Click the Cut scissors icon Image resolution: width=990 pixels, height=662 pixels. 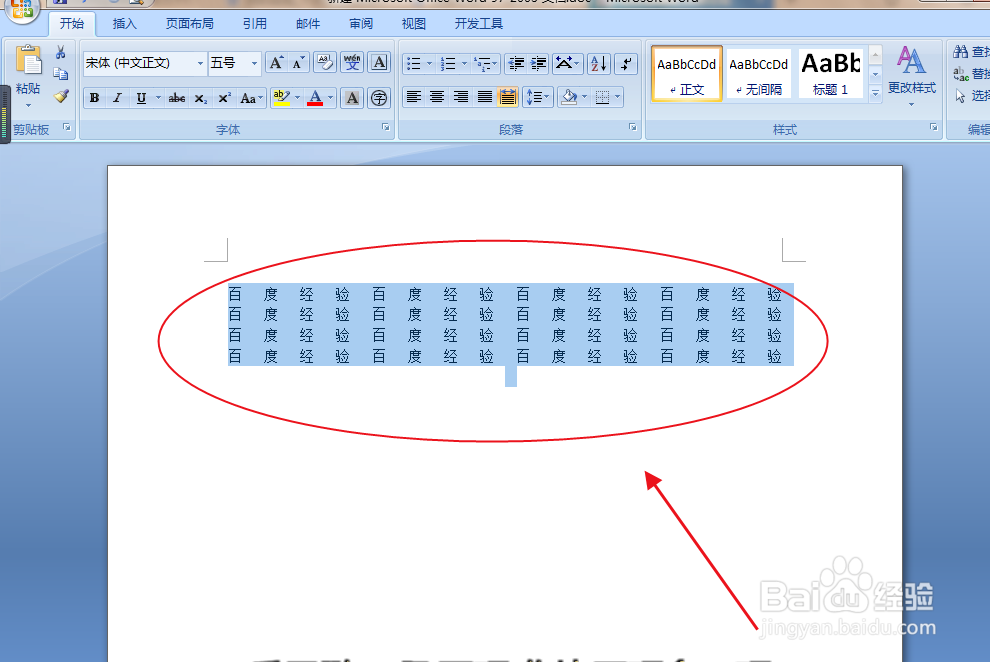point(61,52)
